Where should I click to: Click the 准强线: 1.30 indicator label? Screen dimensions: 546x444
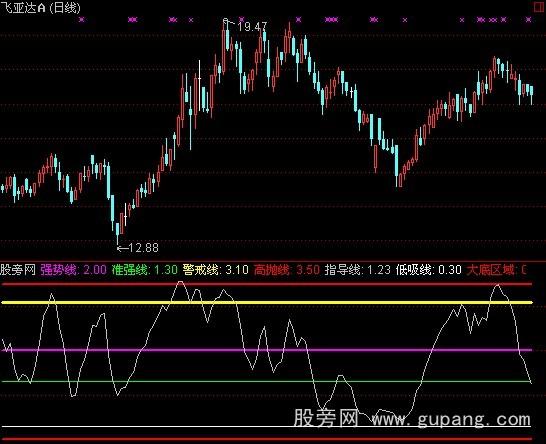[145, 270]
